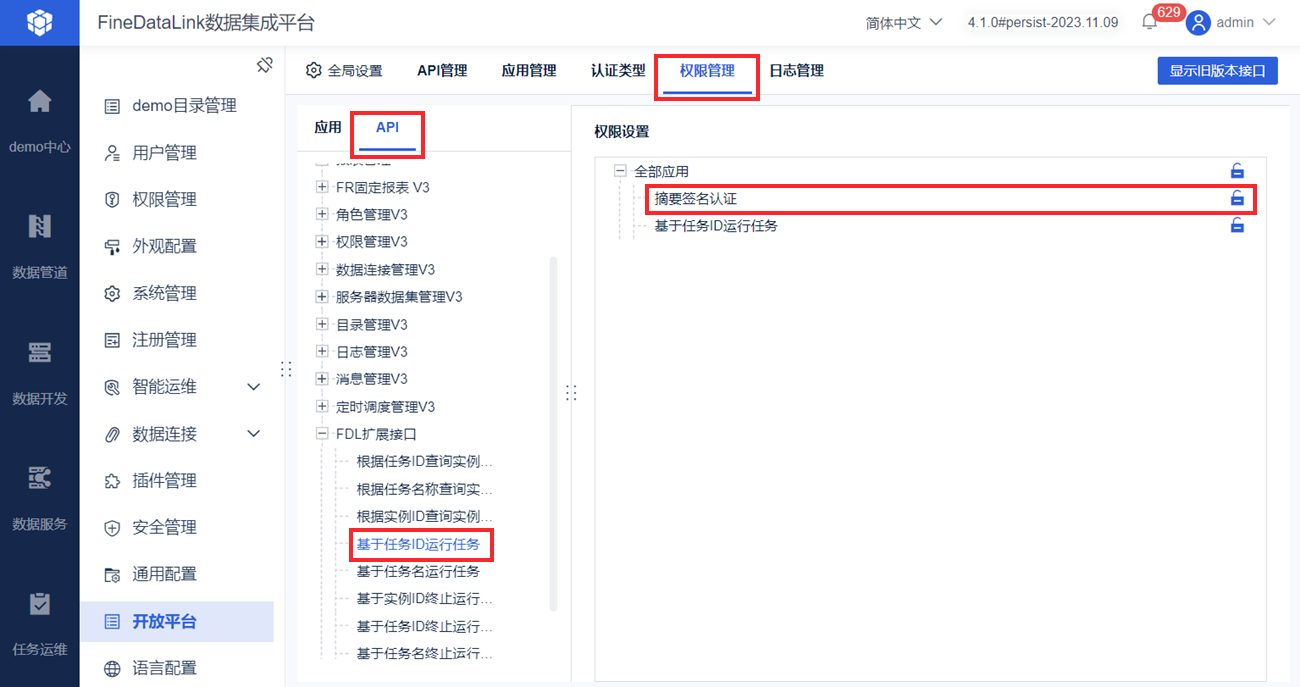Click 显示旧版本接口 button
The width and height of the screenshot is (1300, 687).
point(1217,71)
